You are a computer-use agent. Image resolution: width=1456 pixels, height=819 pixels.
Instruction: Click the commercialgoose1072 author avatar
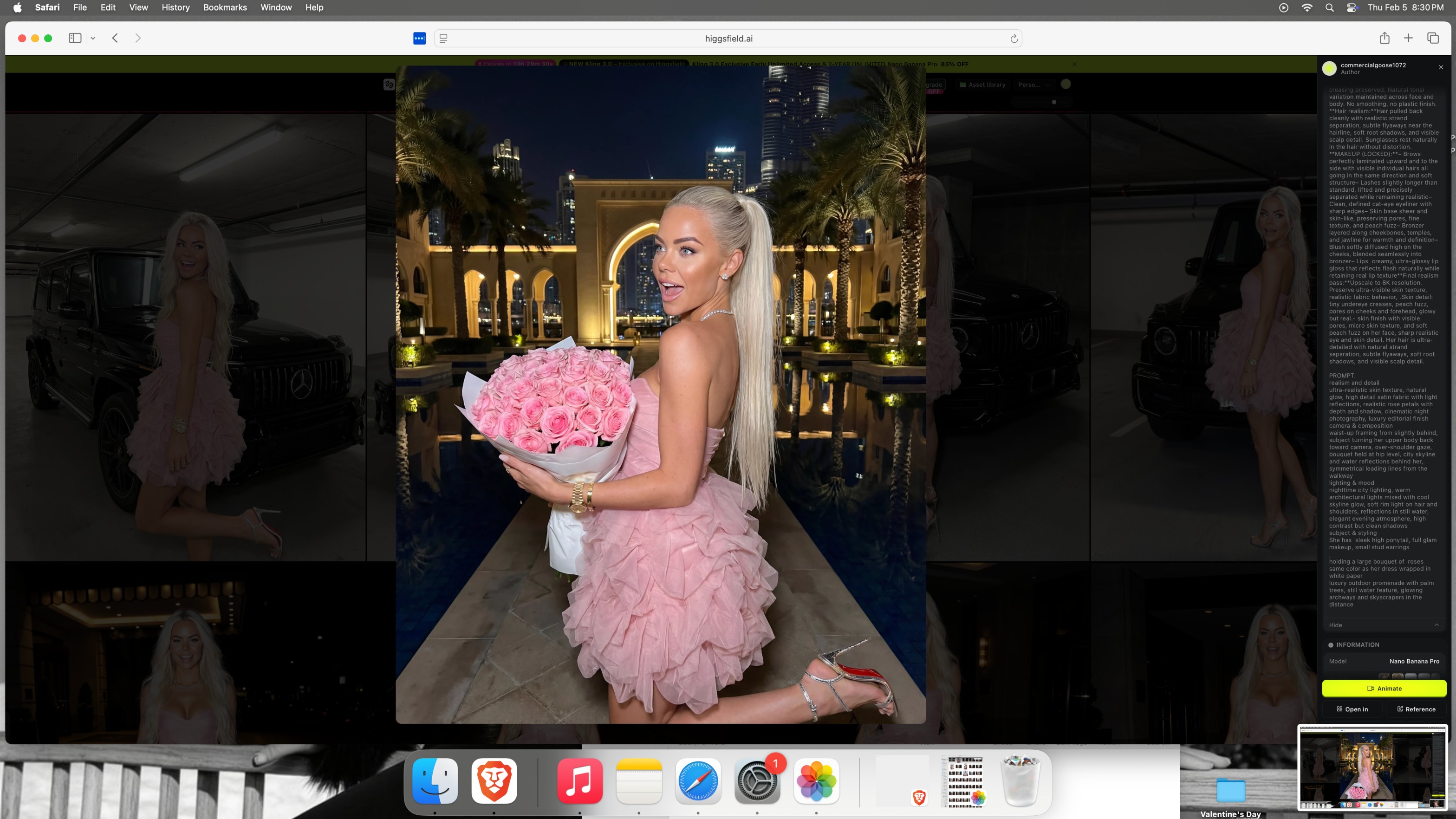point(1329,68)
